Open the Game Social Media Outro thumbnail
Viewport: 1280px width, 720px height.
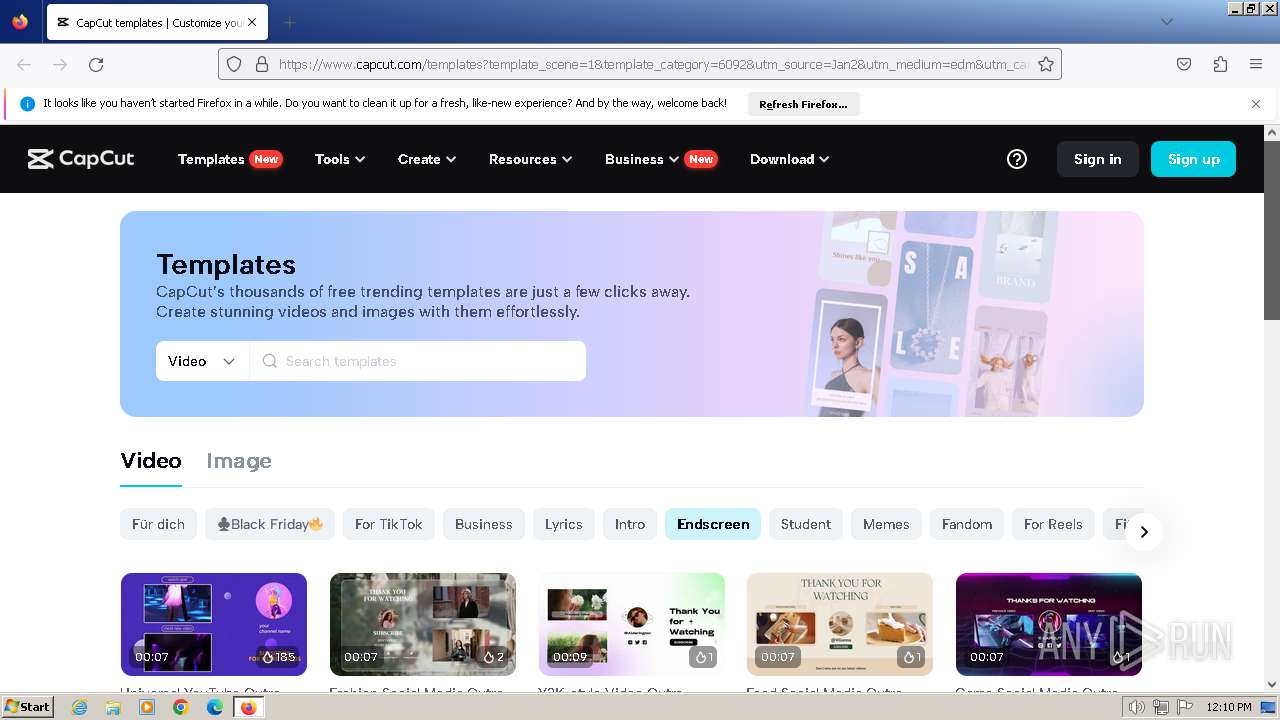1049,624
